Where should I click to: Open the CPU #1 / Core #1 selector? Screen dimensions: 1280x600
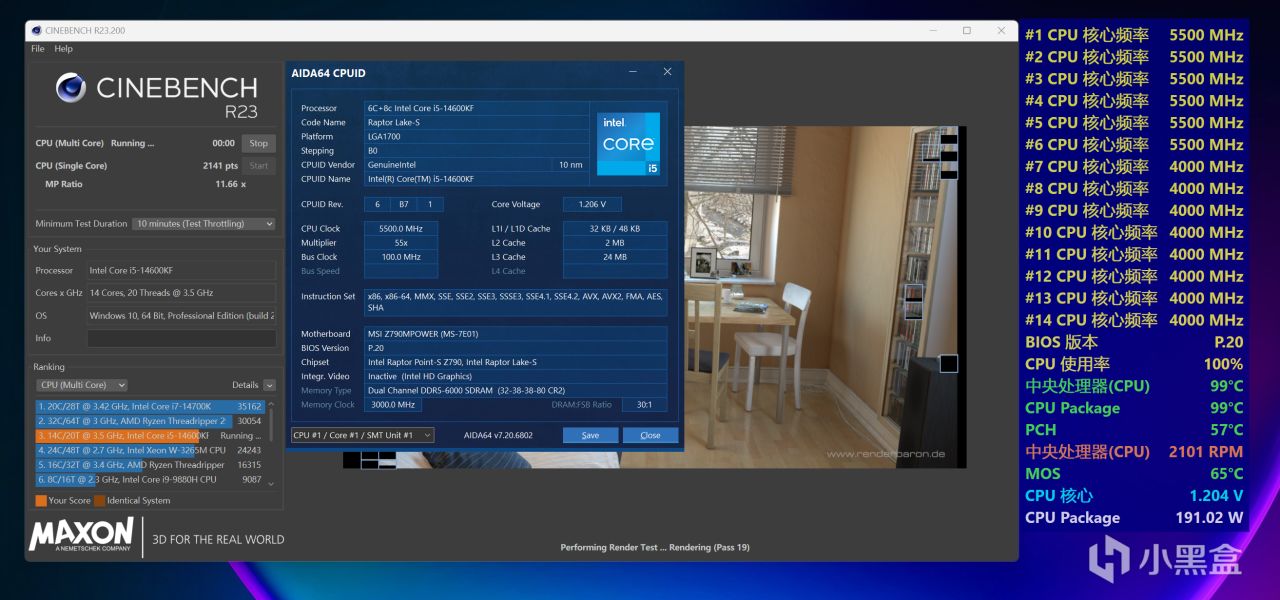362,435
